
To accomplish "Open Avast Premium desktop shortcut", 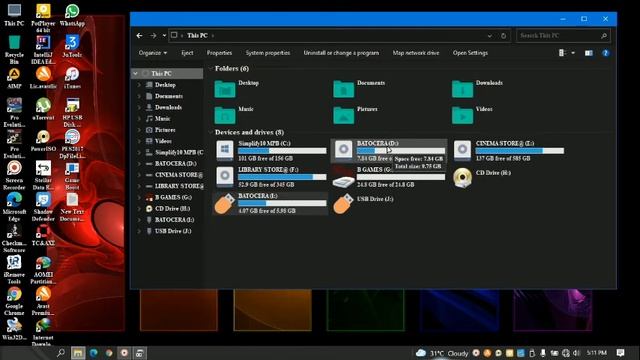I will [43, 301].
